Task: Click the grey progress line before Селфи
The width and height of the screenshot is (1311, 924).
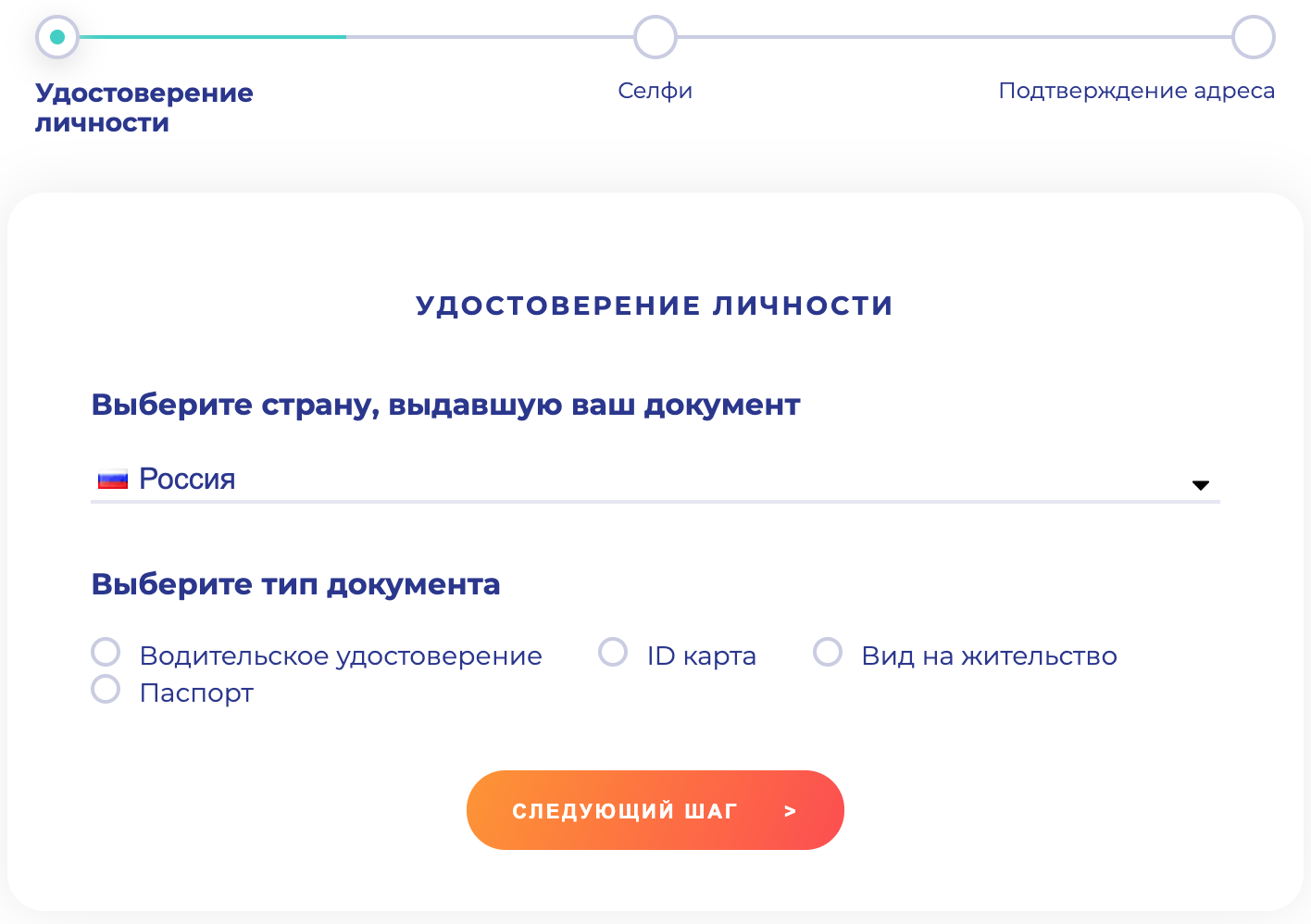Action: tap(491, 37)
